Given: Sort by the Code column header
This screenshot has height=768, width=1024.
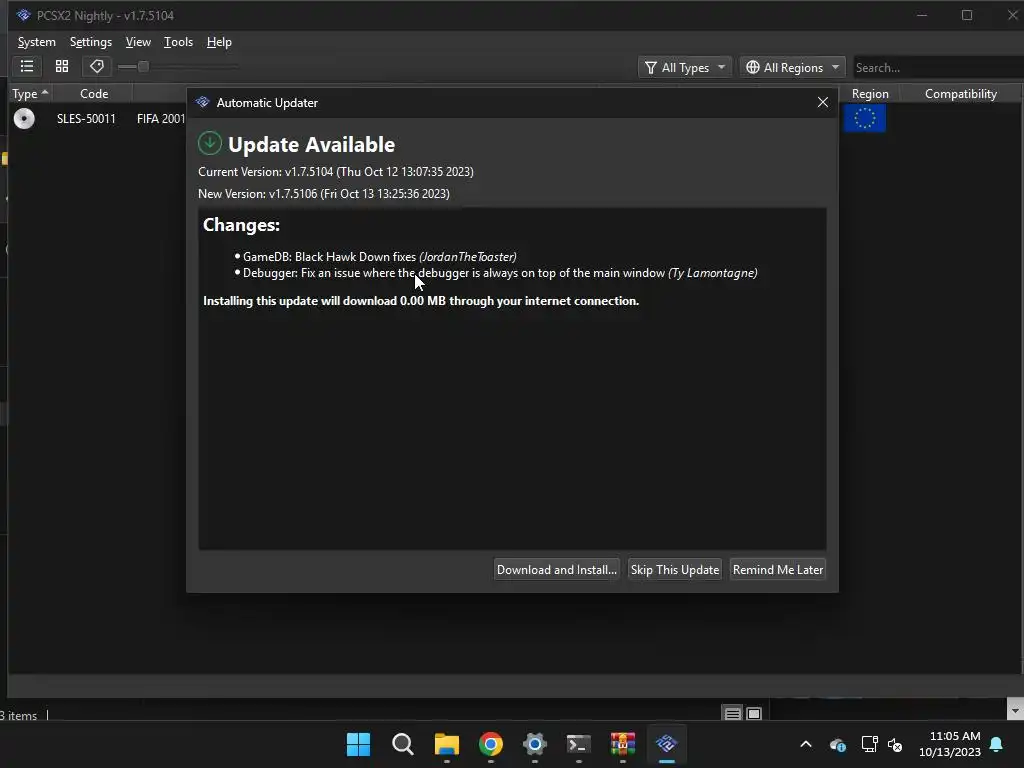Looking at the screenshot, I should click(93, 93).
